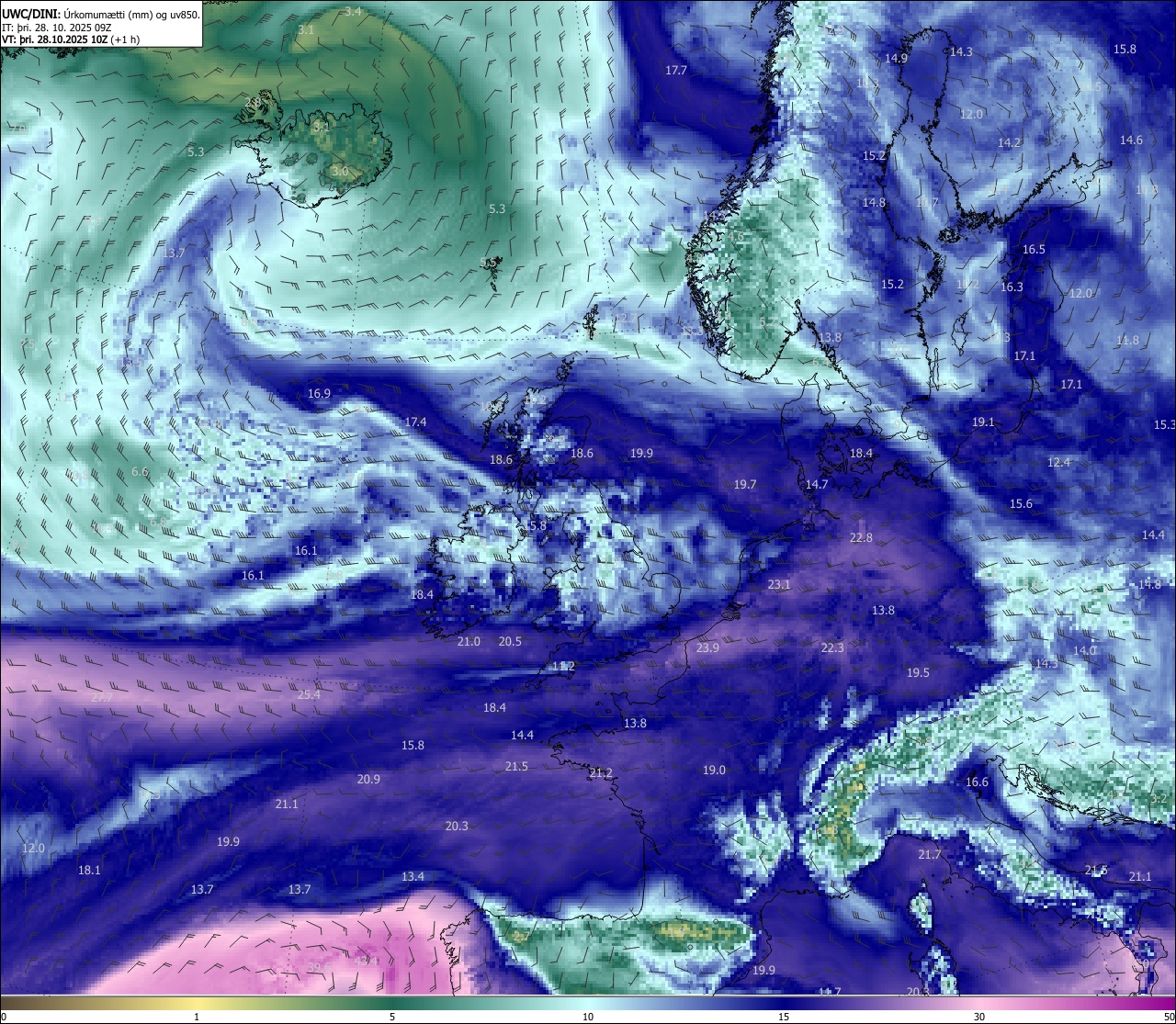Click the 15.6 value label
The width and height of the screenshot is (1176, 1024).
(x=1021, y=504)
